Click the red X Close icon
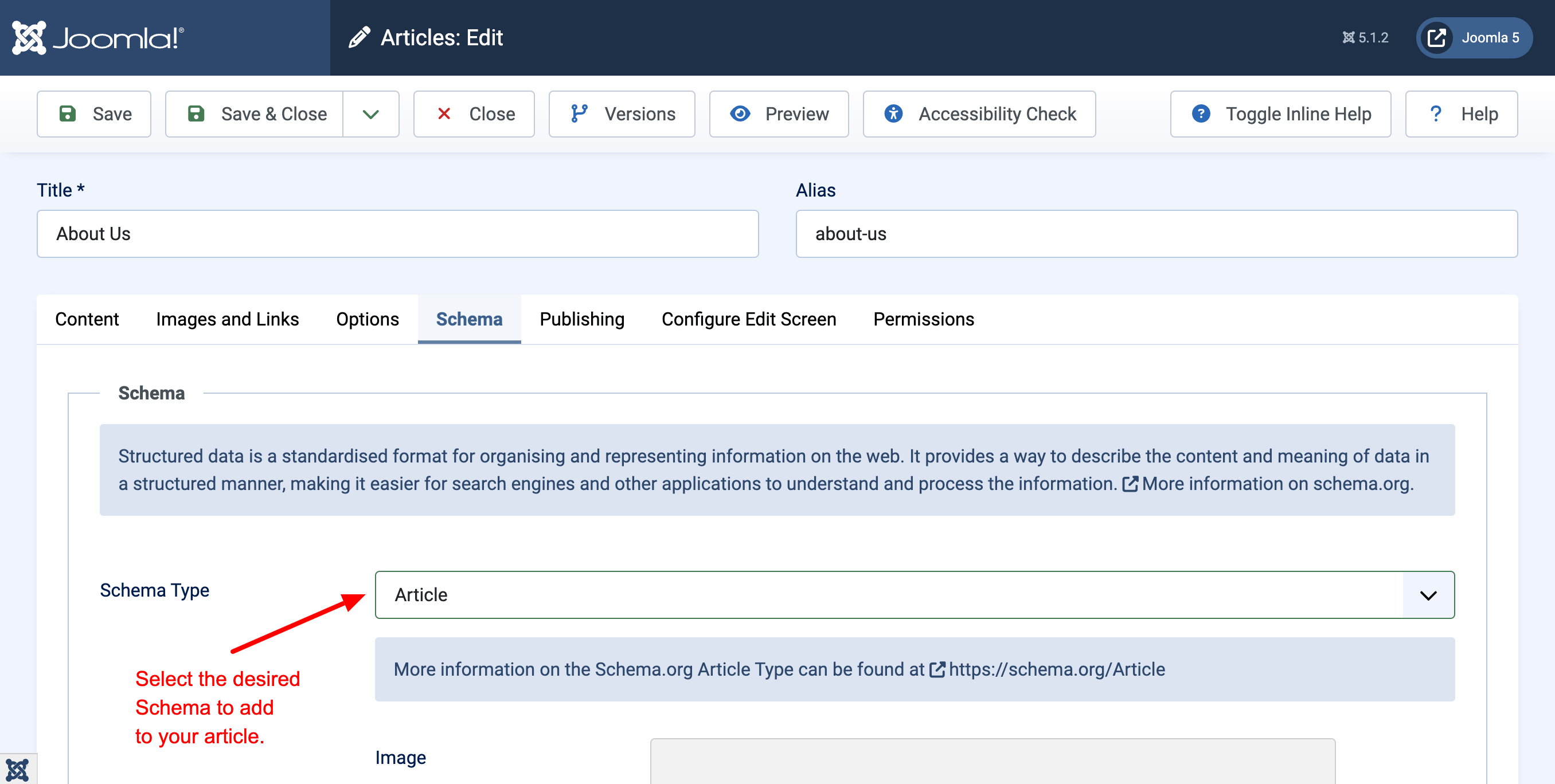This screenshot has width=1555, height=784. click(444, 113)
